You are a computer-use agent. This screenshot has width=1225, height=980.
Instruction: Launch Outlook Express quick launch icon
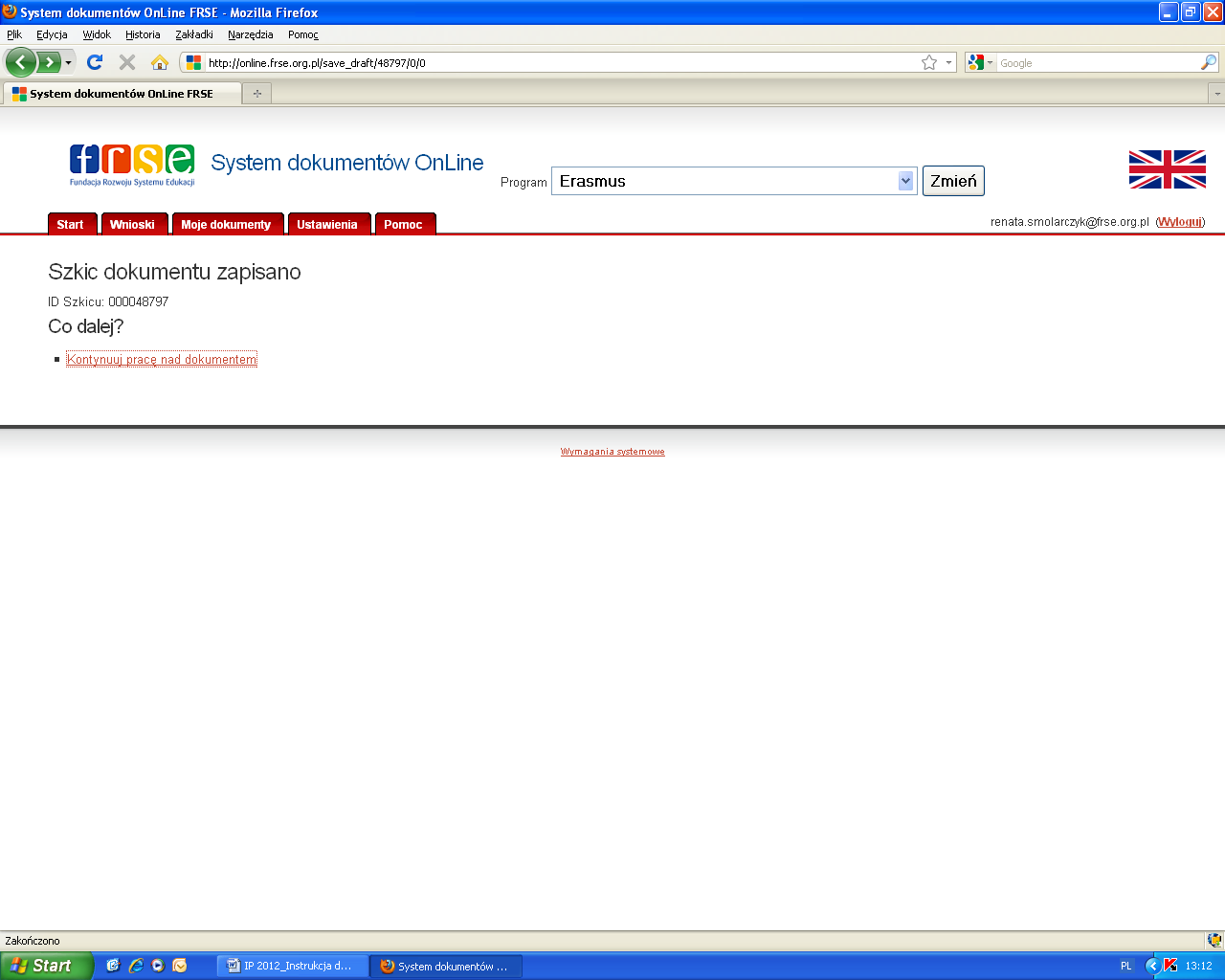[113, 966]
